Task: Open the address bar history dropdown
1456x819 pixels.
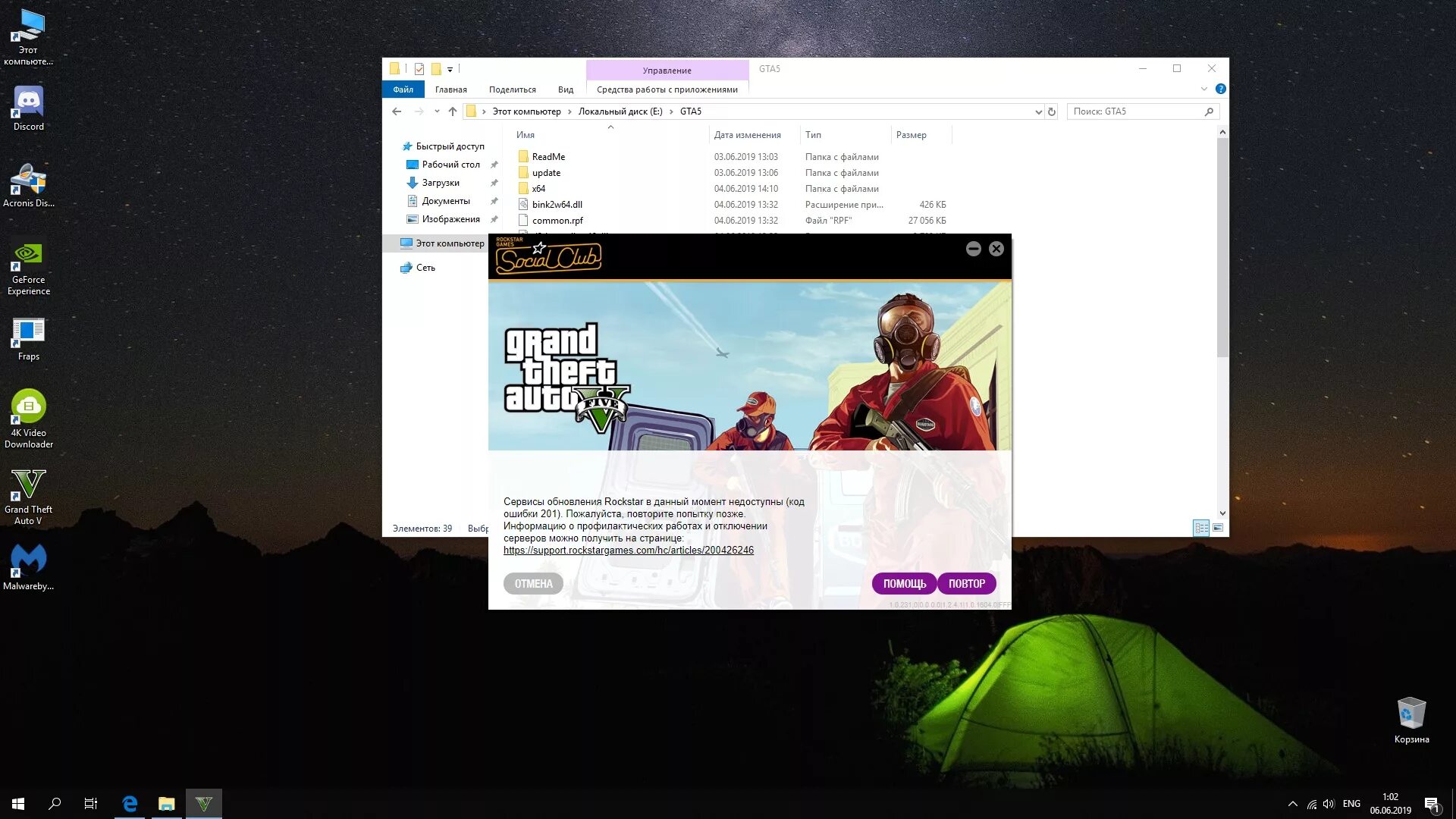Action: point(1038,111)
